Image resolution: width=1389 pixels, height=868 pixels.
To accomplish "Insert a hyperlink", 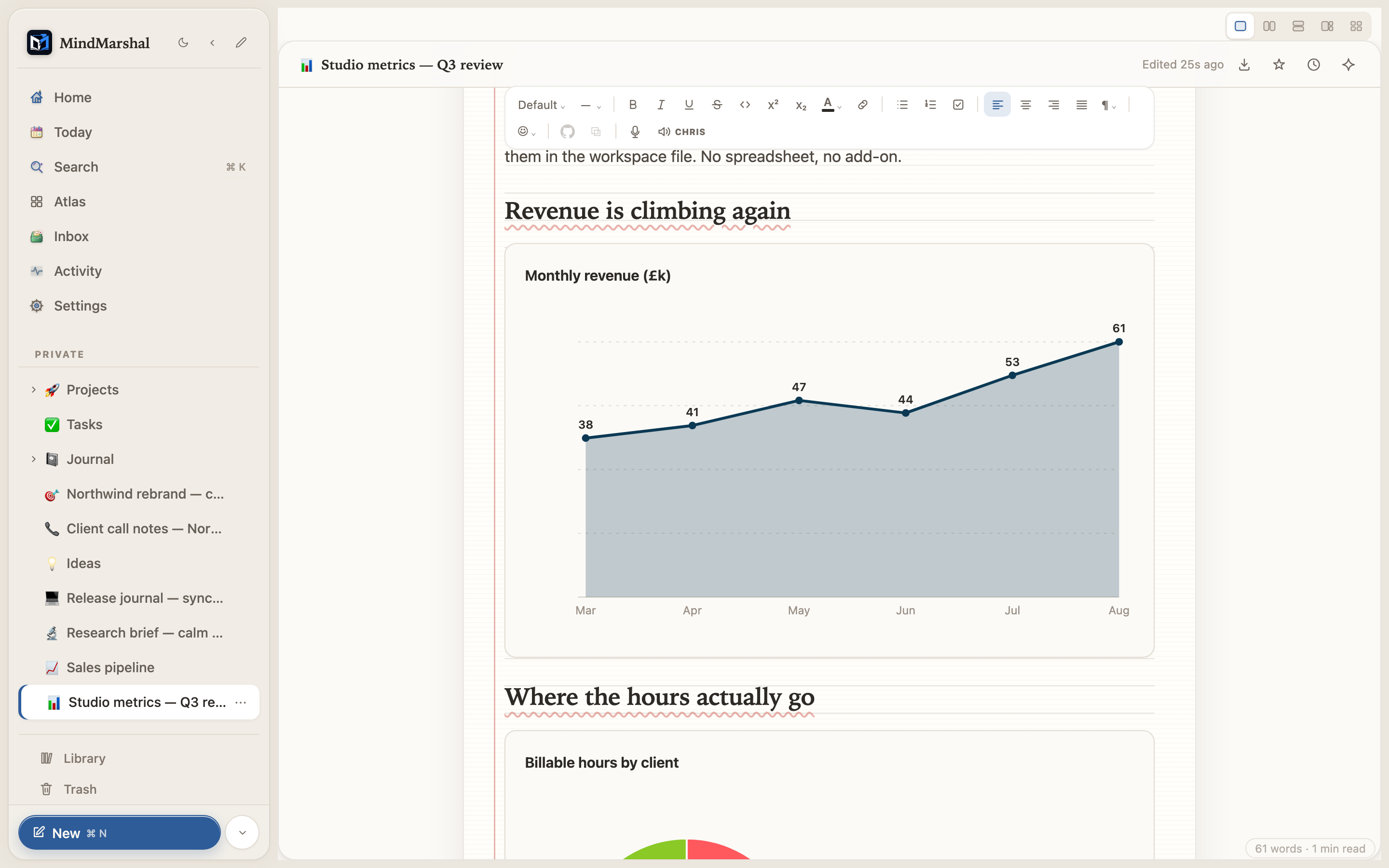I will (862, 105).
